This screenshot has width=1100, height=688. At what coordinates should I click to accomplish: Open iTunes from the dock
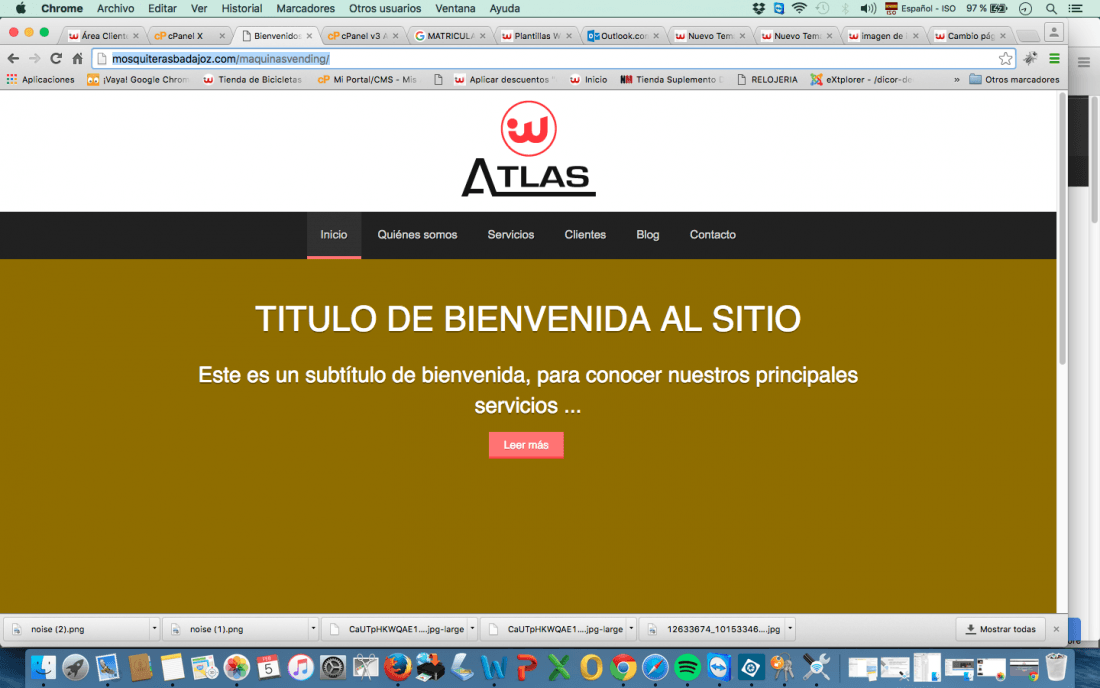pyautogui.click(x=301, y=667)
